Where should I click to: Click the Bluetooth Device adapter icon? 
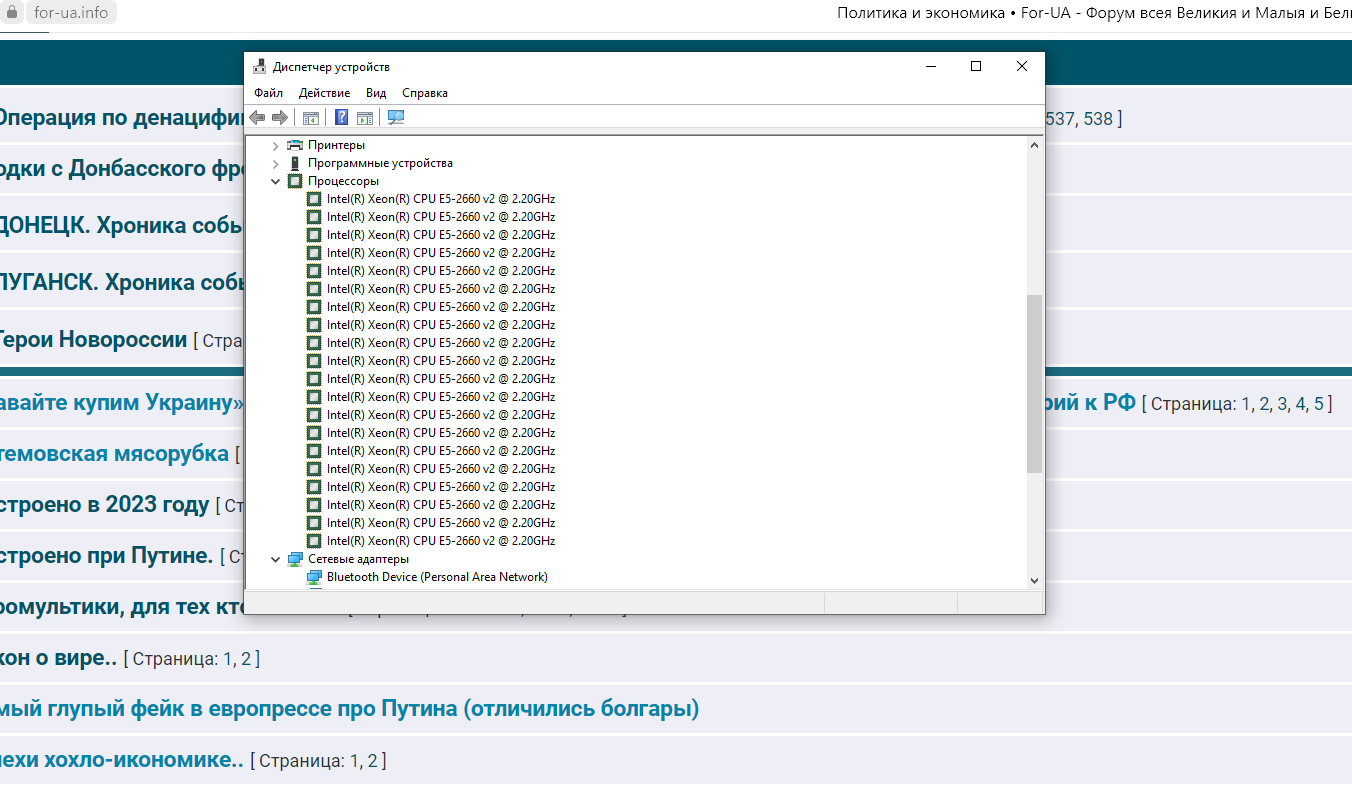pyautogui.click(x=314, y=577)
